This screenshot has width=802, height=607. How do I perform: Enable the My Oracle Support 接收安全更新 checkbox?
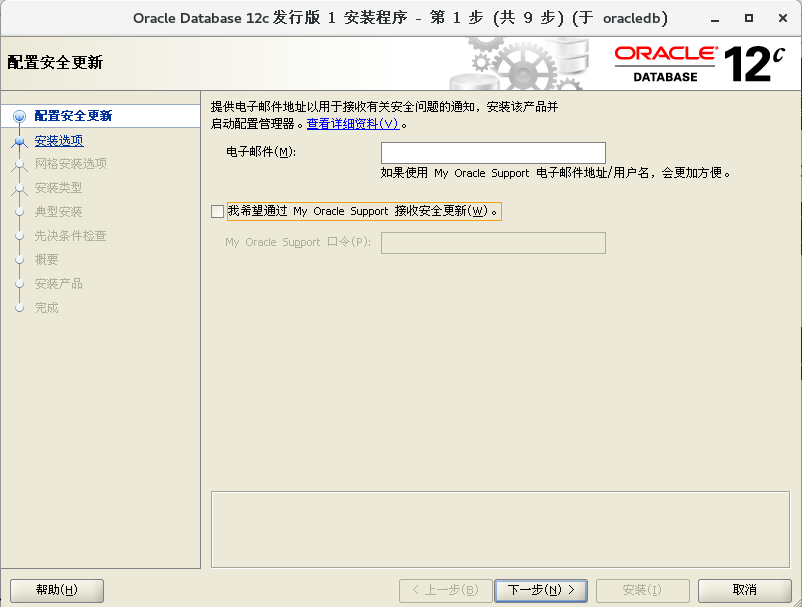pos(217,211)
